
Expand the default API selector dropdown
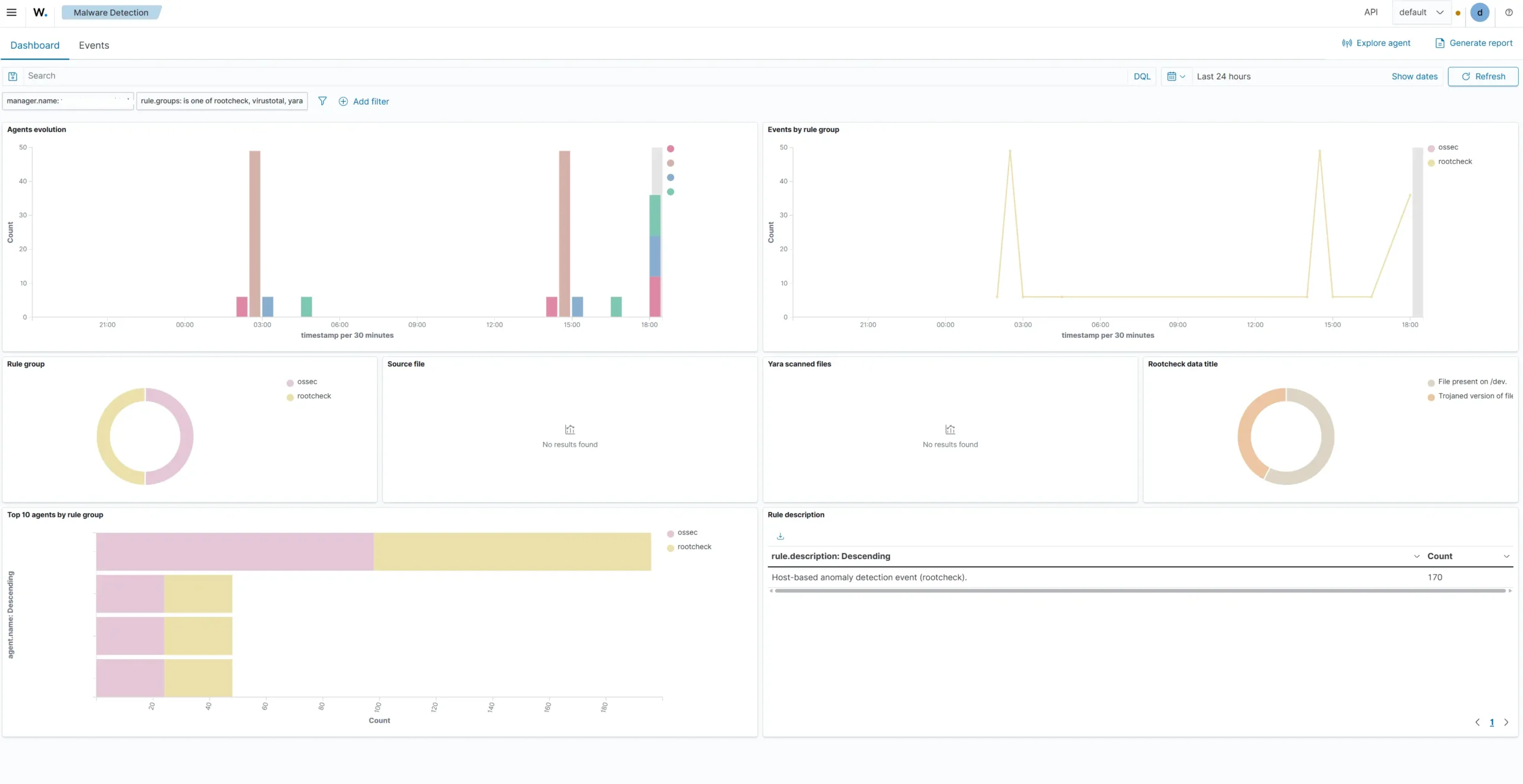(1421, 12)
